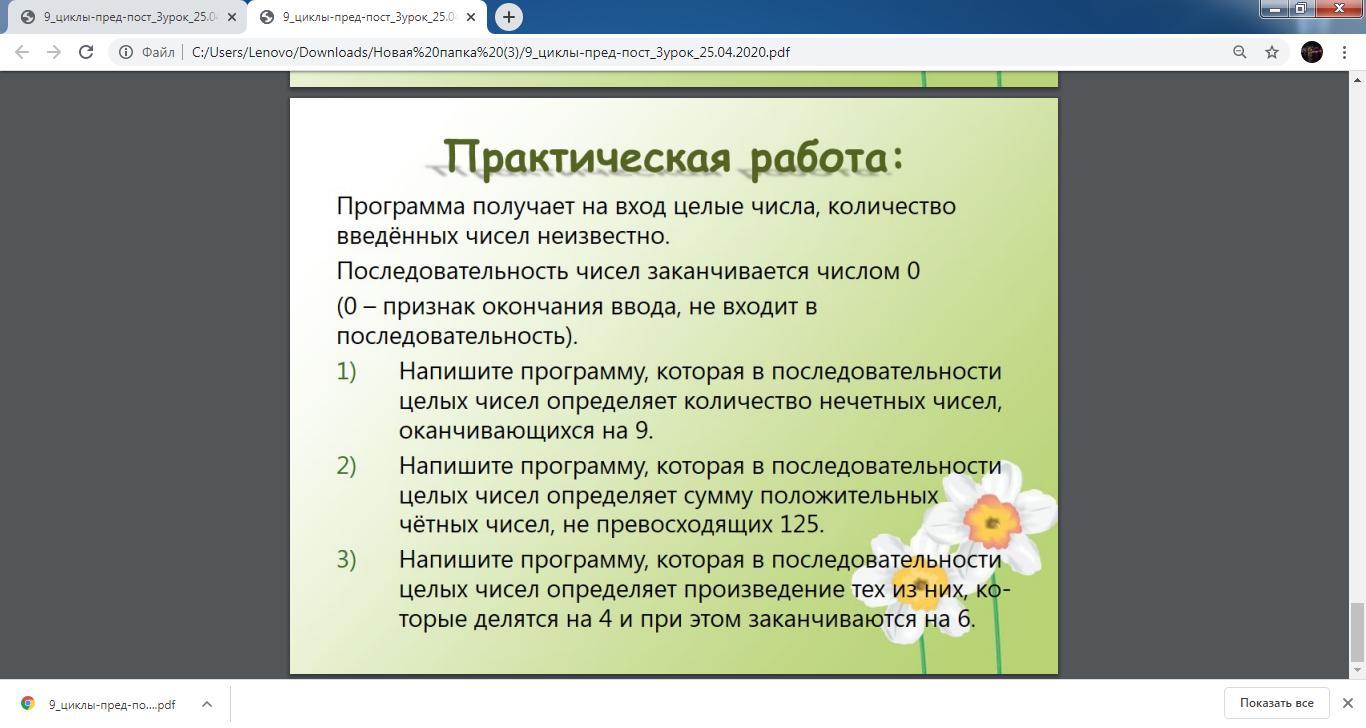Click the Показать все downloads button
Image resolution: width=1366 pixels, height=728 pixels.
pos(1276,703)
